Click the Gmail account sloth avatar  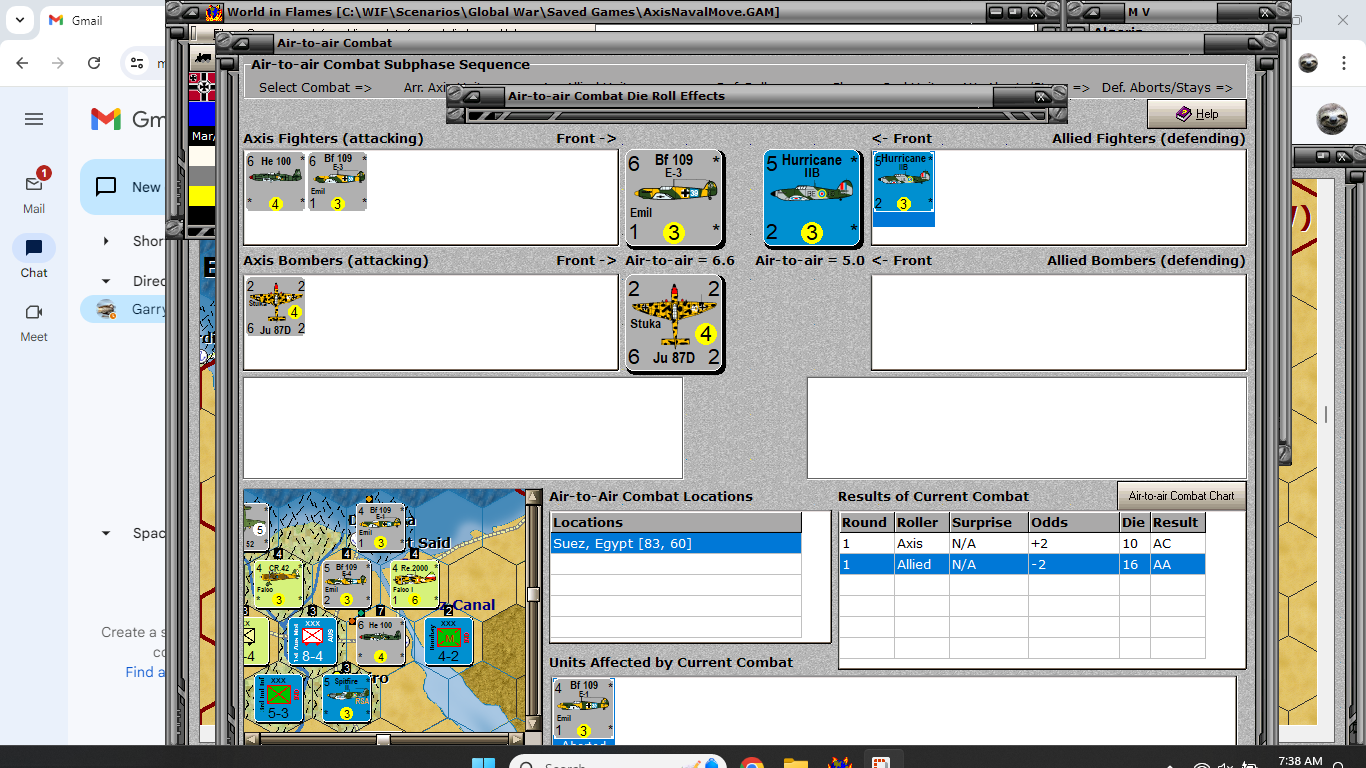[x=1332, y=119]
